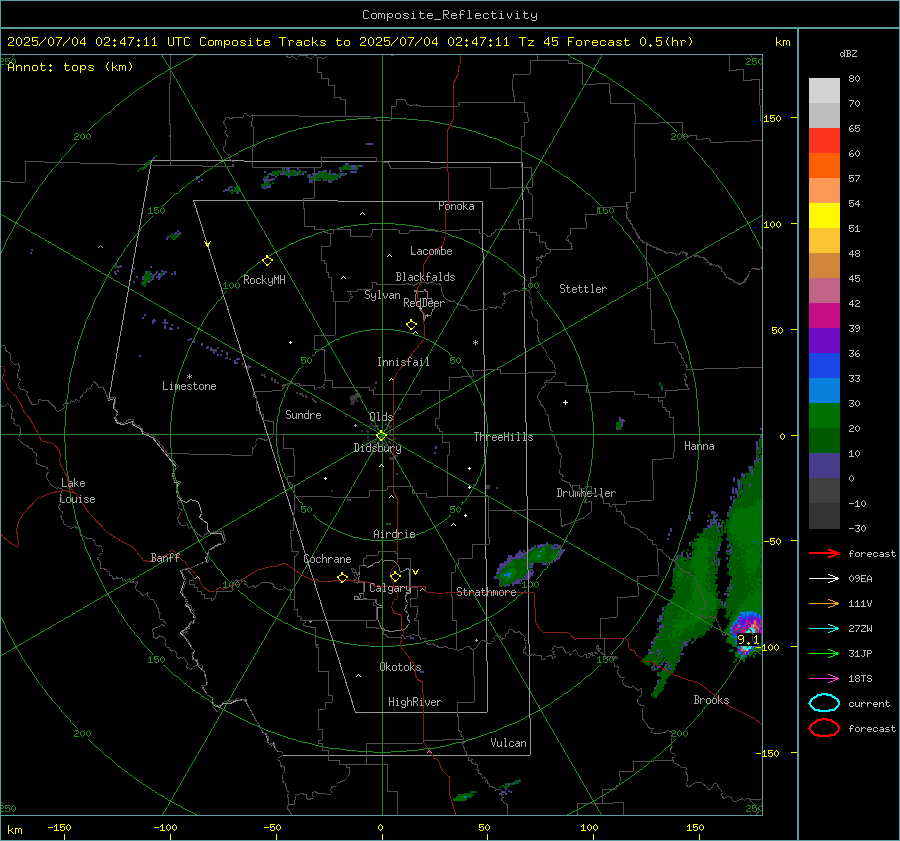Click the Drumheller label

point(586,493)
